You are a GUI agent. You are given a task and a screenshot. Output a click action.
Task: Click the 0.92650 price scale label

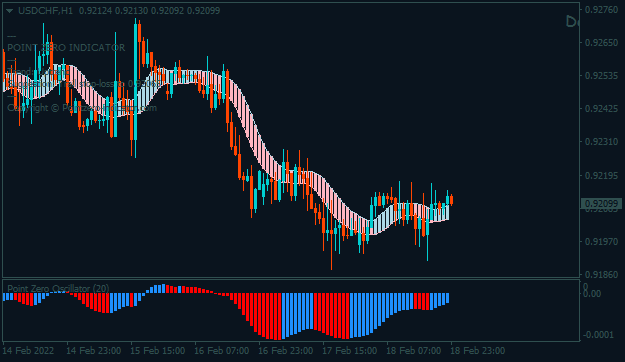click(x=601, y=43)
